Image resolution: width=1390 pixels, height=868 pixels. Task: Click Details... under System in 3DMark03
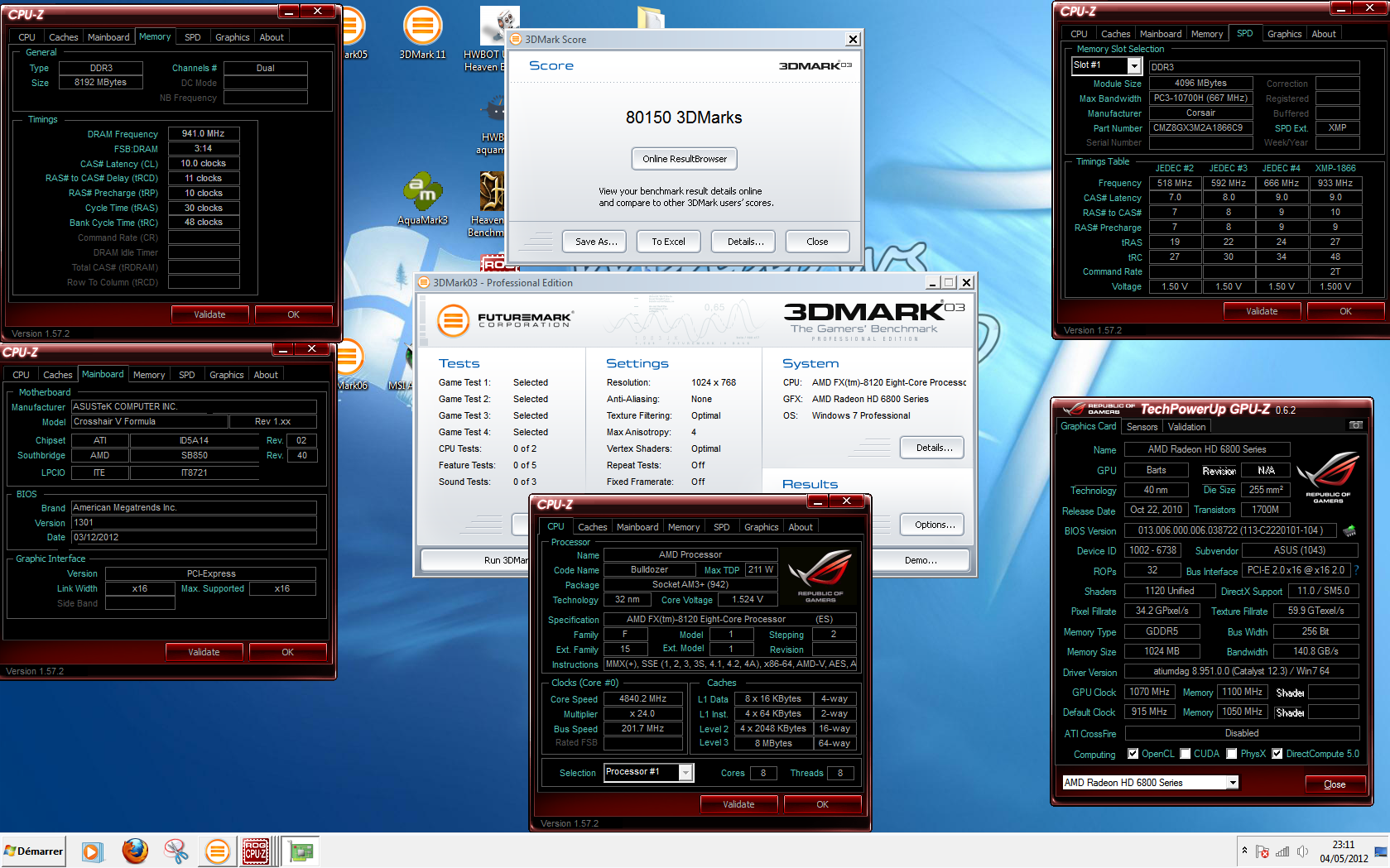pyautogui.click(x=934, y=448)
